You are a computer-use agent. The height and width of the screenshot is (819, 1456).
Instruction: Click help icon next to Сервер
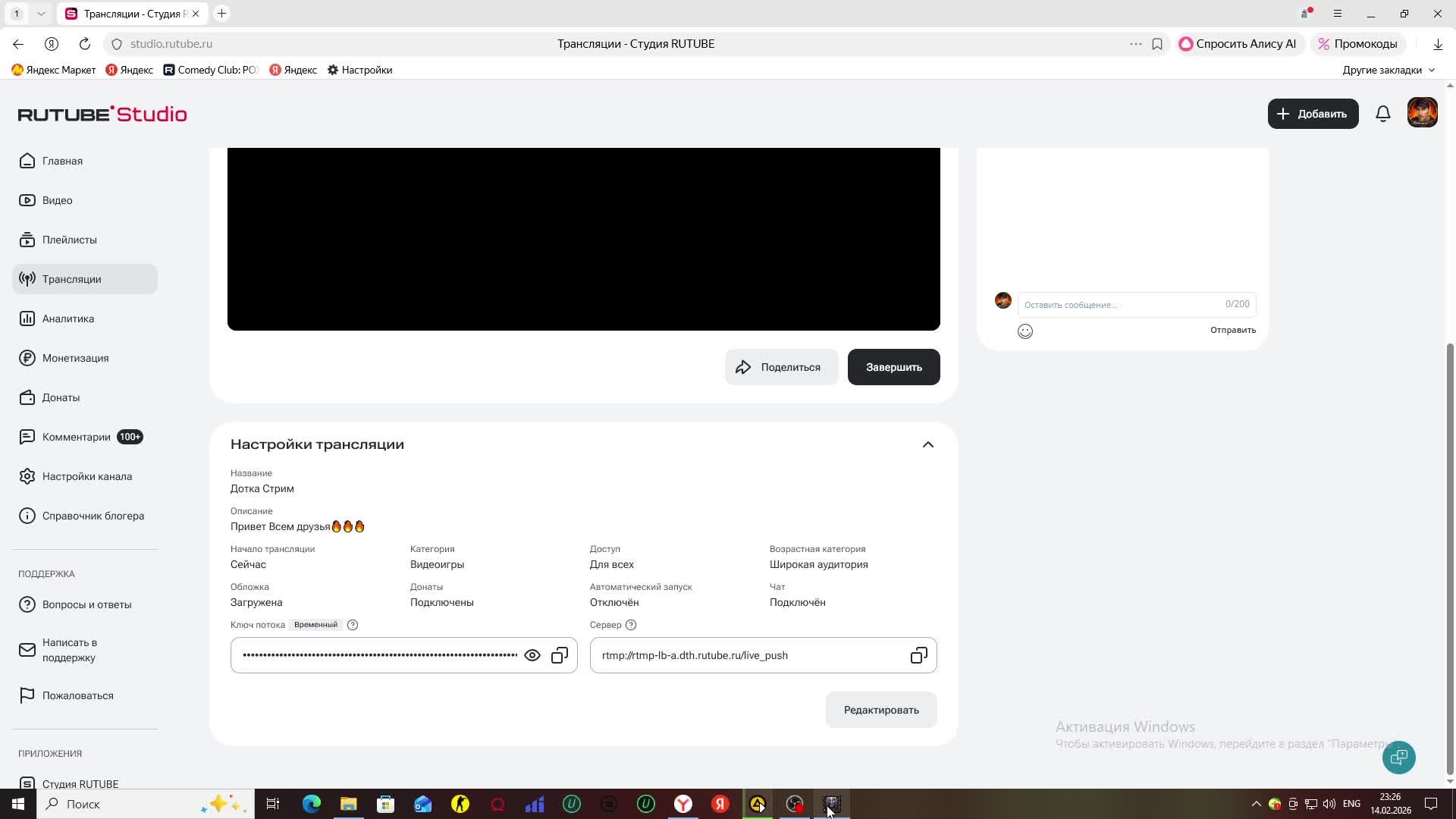click(x=631, y=625)
